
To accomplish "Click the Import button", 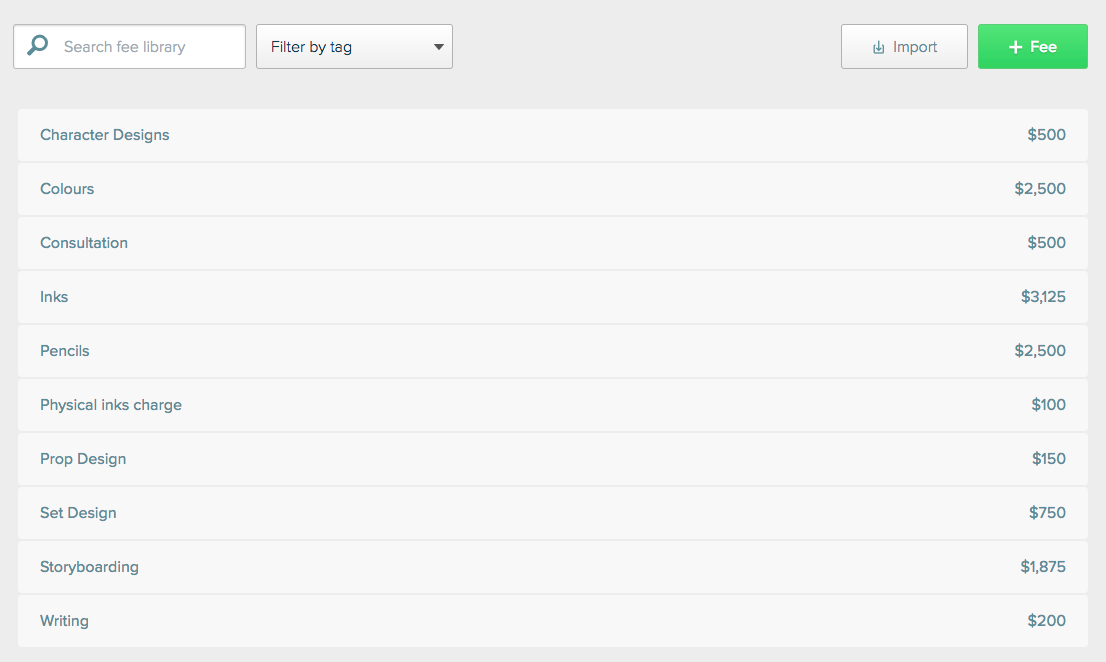I will (x=904, y=47).
